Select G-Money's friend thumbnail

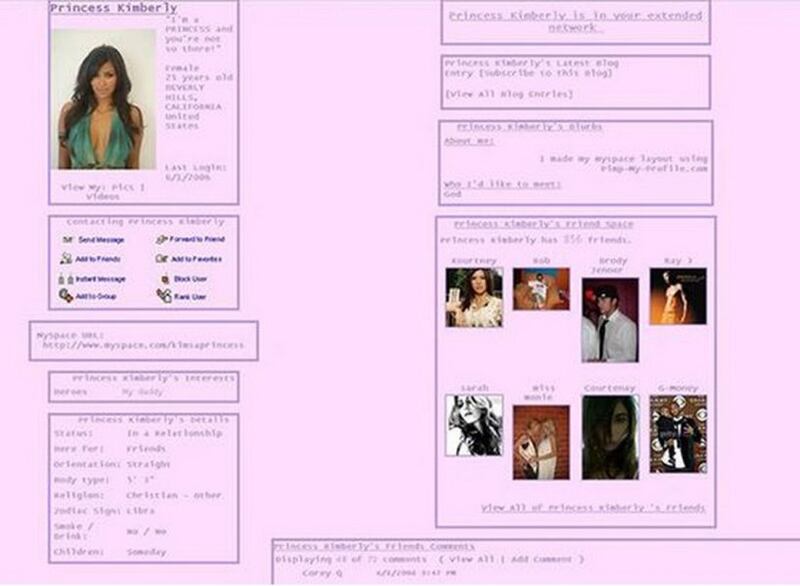[678, 434]
